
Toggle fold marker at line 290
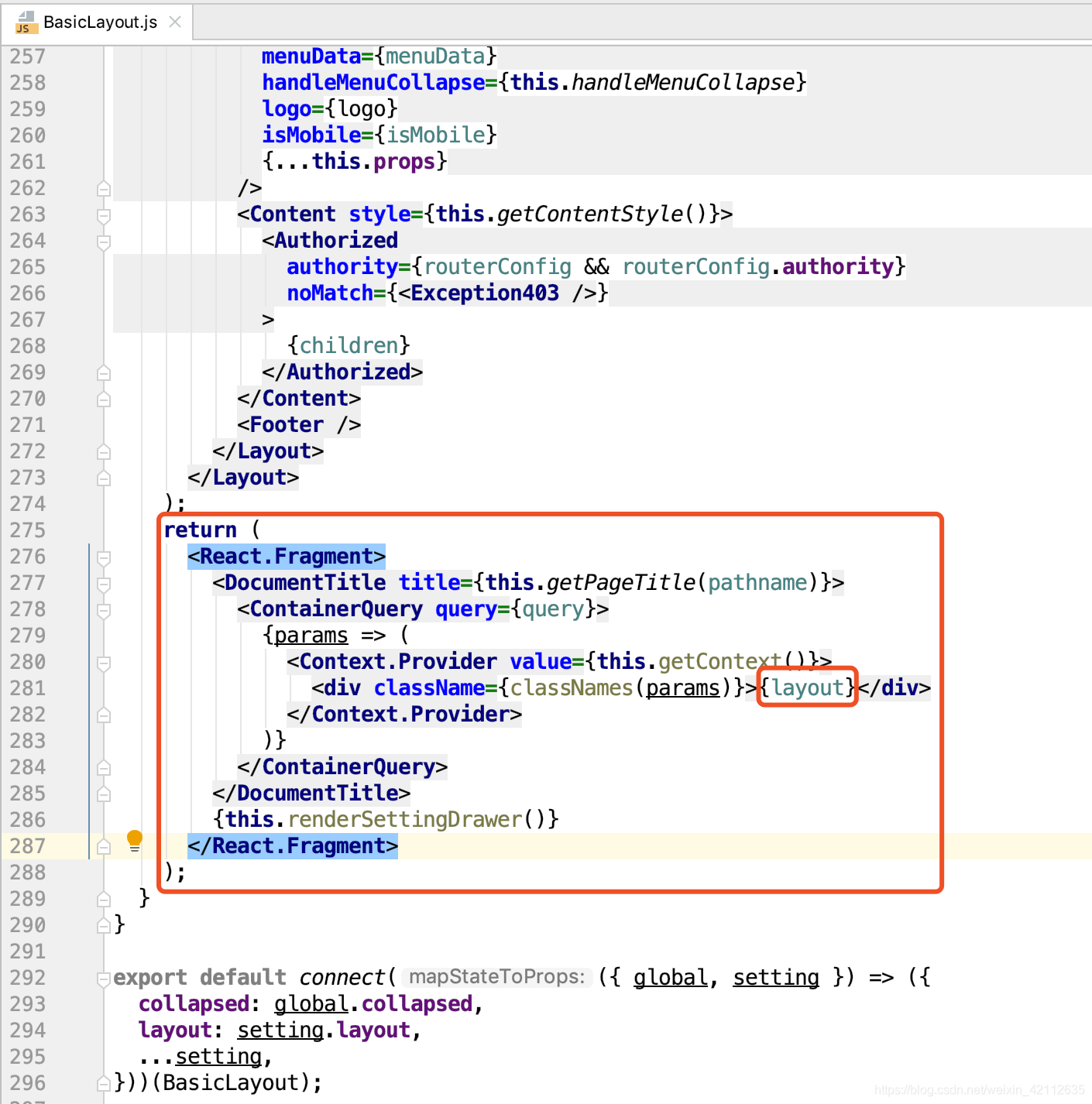coord(104,925)
